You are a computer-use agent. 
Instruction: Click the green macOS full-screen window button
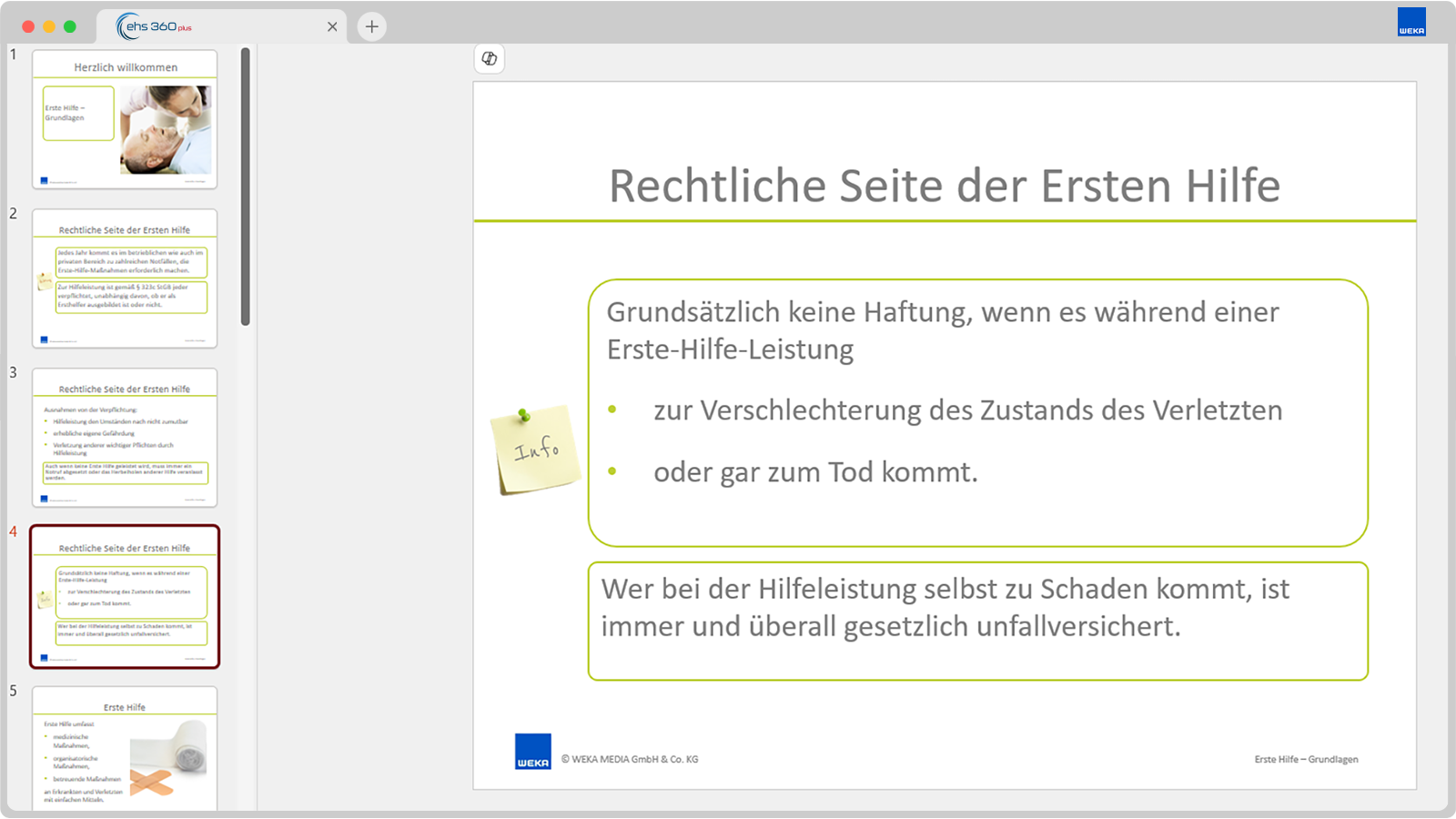click(70, 26)
